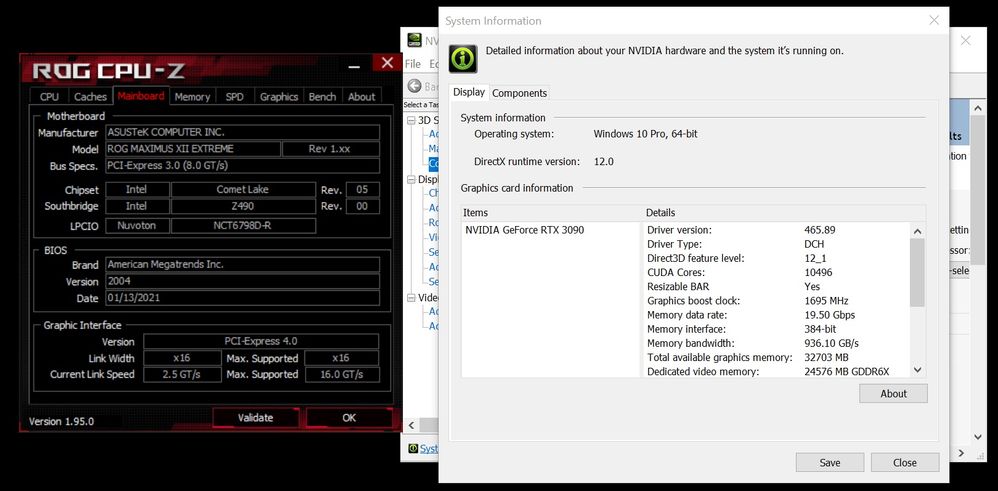Click the BIOS version 2004 field
The height and width of the screenshot is (491, 998).
pyautogui.click(x=242, y=281)
